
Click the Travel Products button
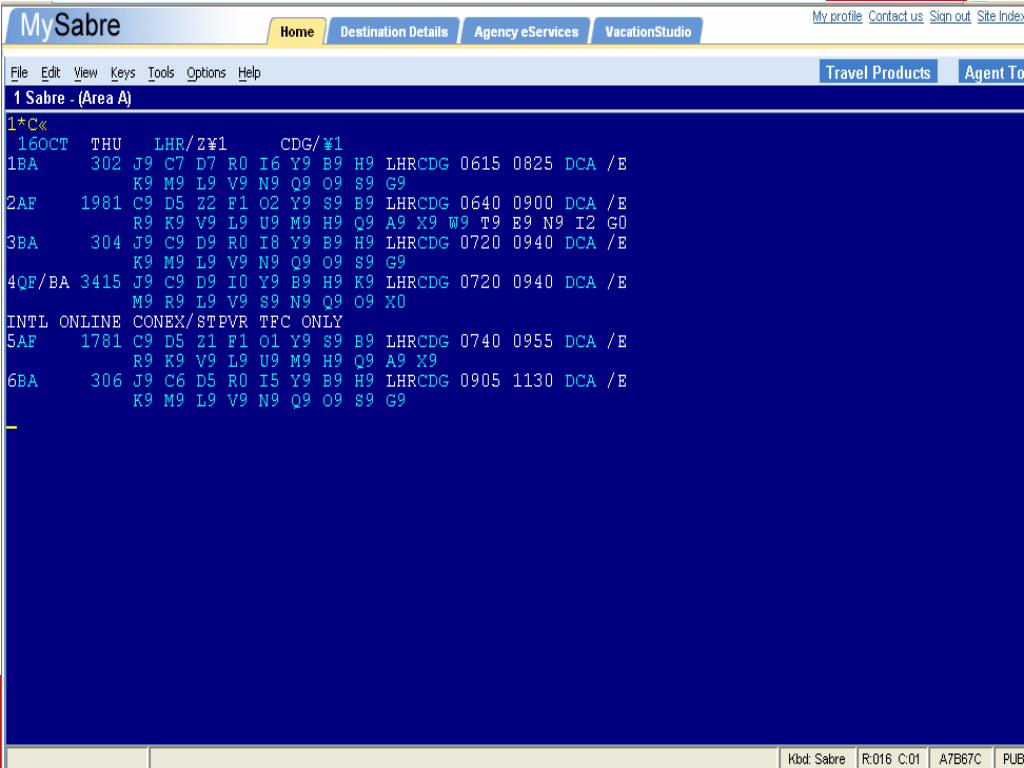878,72
